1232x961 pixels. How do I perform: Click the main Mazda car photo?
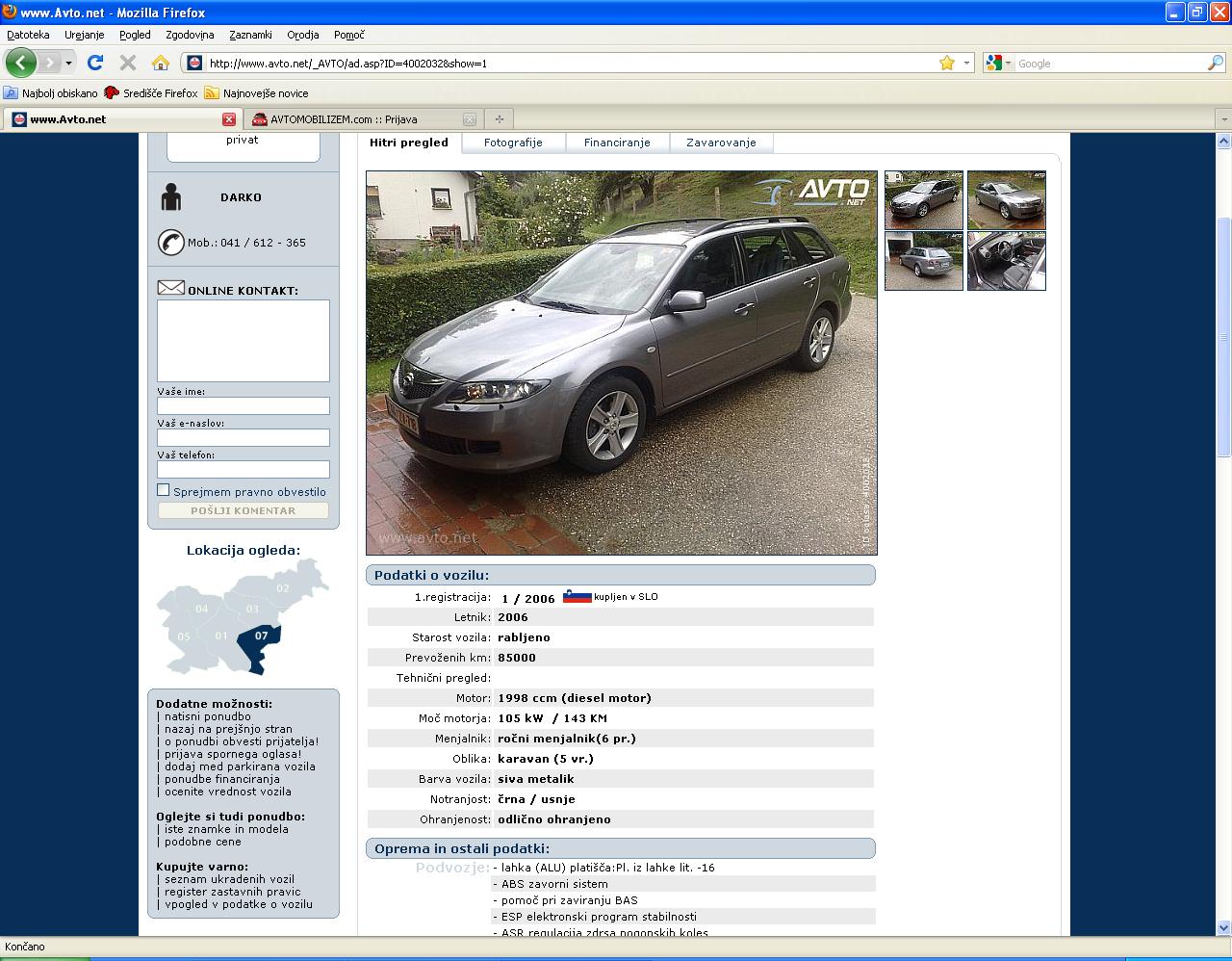[622, 363]
